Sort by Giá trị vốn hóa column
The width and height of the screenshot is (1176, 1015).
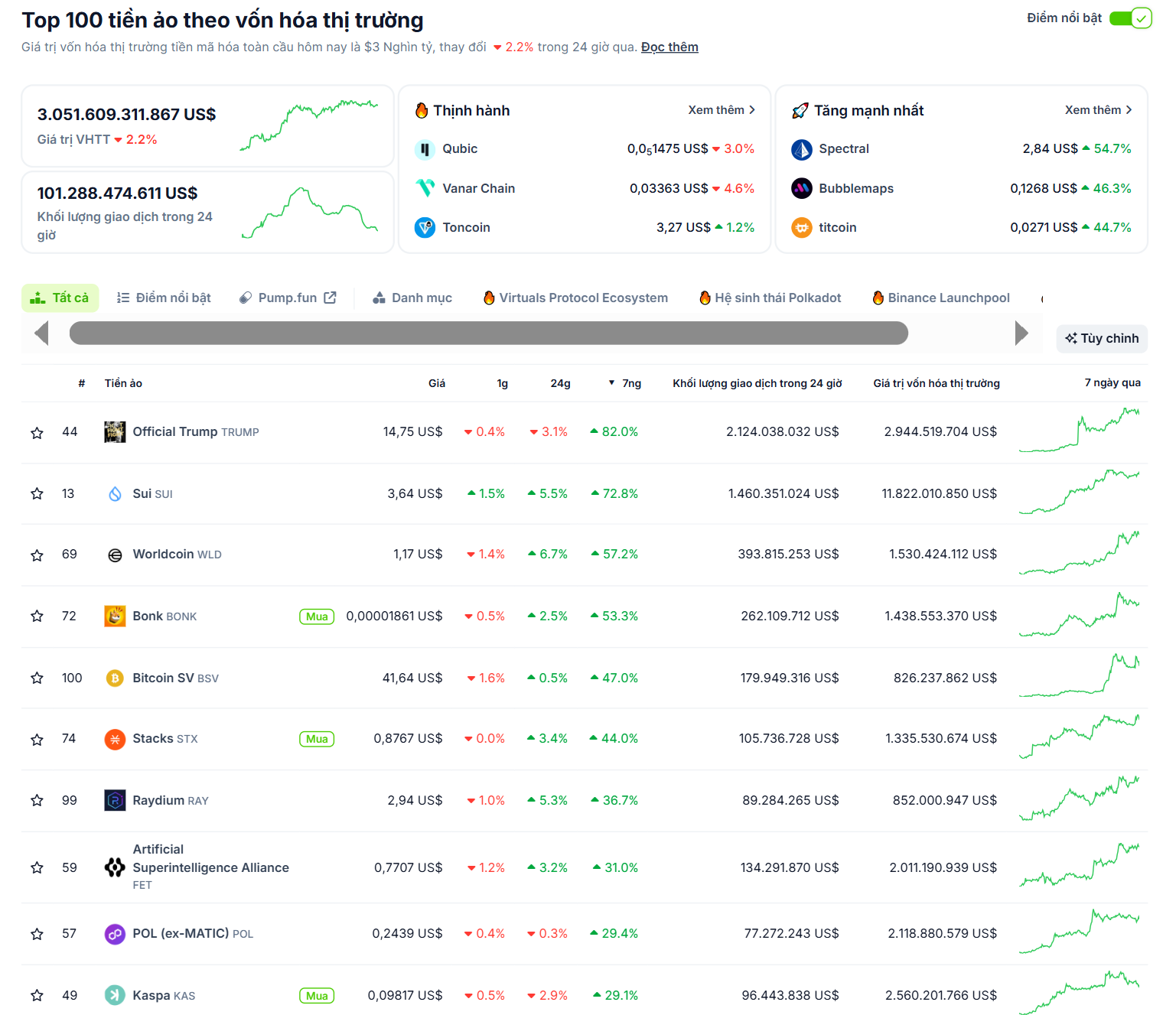937,383
